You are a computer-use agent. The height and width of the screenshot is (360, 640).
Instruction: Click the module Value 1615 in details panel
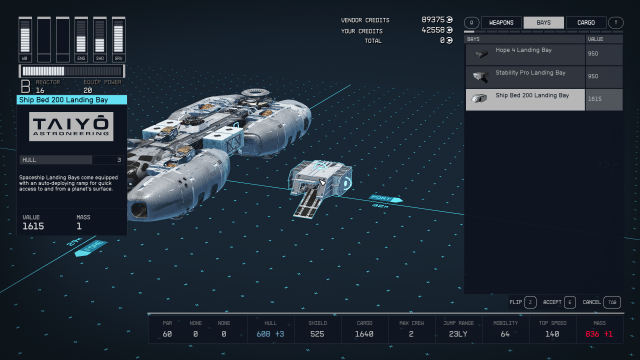tap(33, 226)
